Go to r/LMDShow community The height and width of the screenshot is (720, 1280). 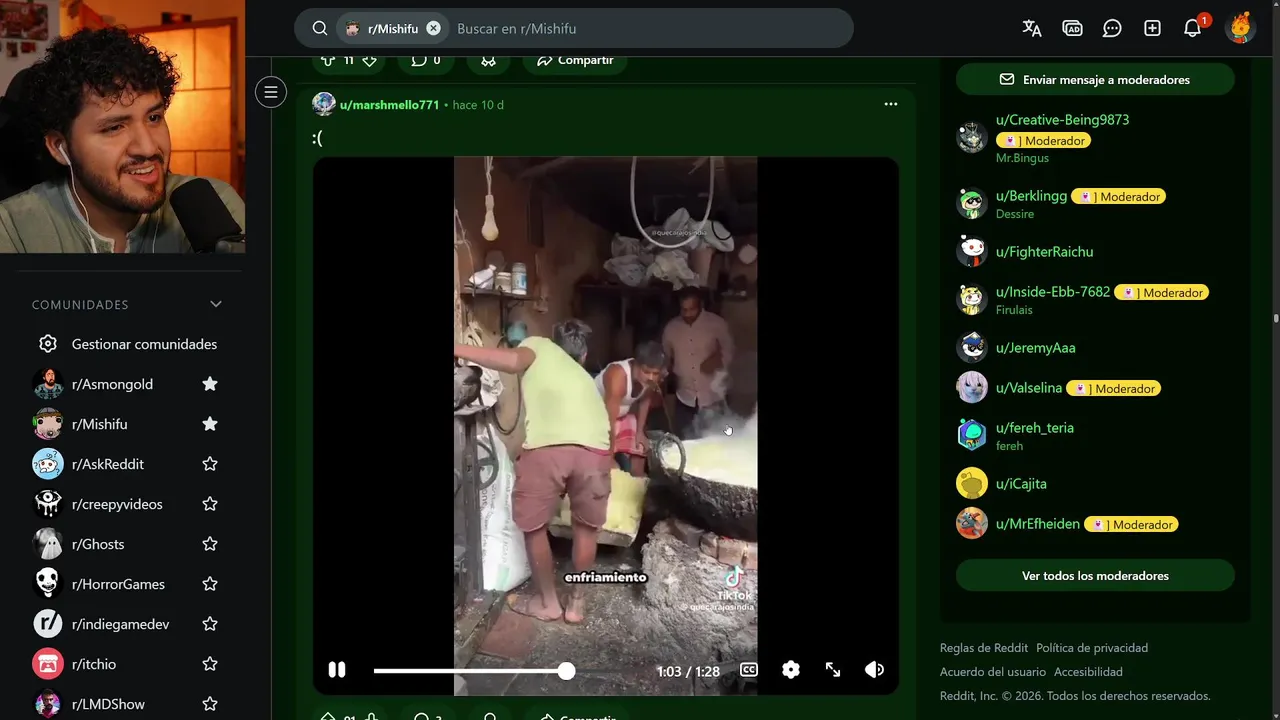108,704
